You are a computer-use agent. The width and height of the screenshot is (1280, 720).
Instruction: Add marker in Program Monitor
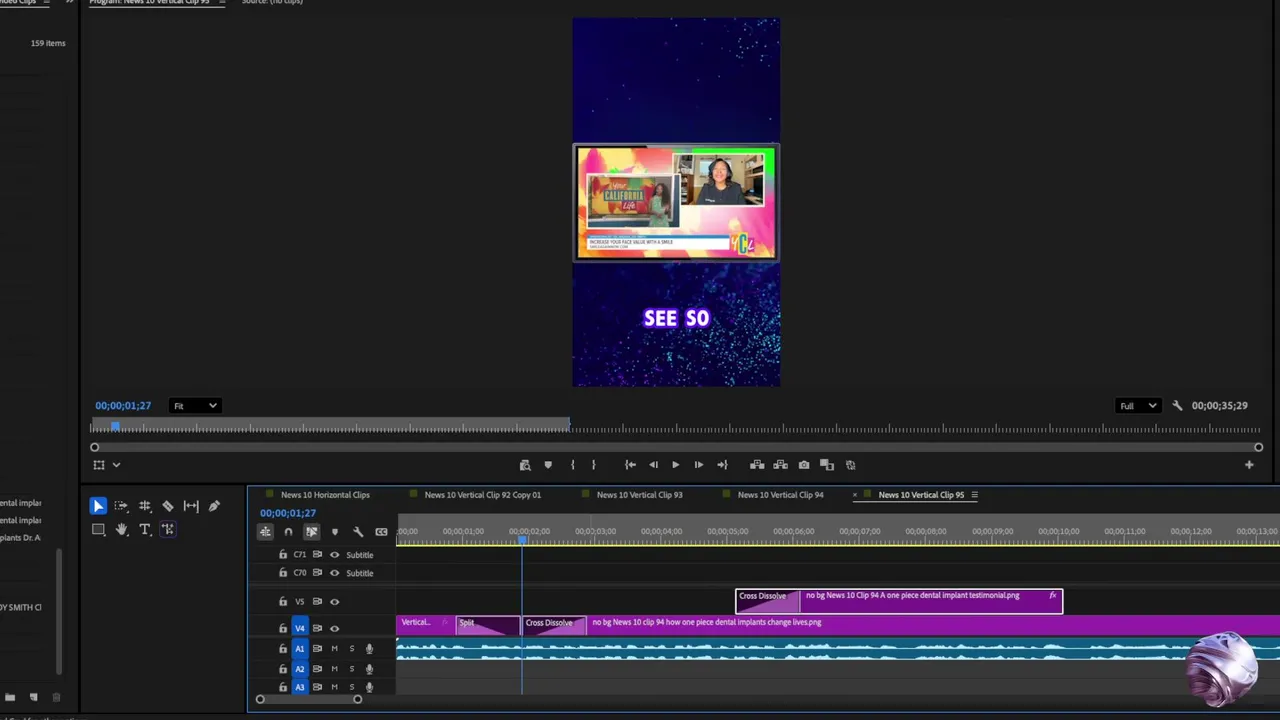[x=548, y=465]
